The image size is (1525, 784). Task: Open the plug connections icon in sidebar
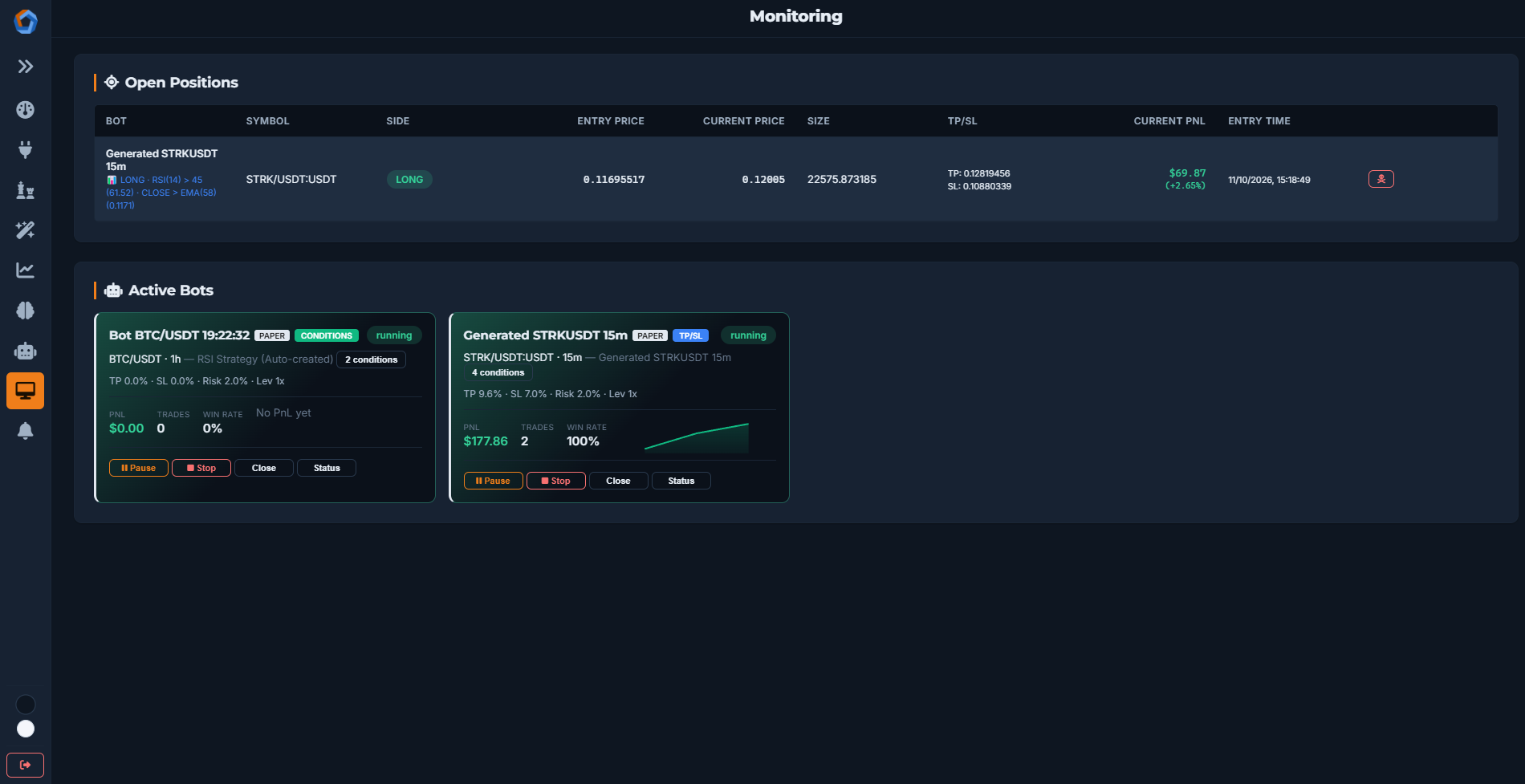(x=26, y=150)
